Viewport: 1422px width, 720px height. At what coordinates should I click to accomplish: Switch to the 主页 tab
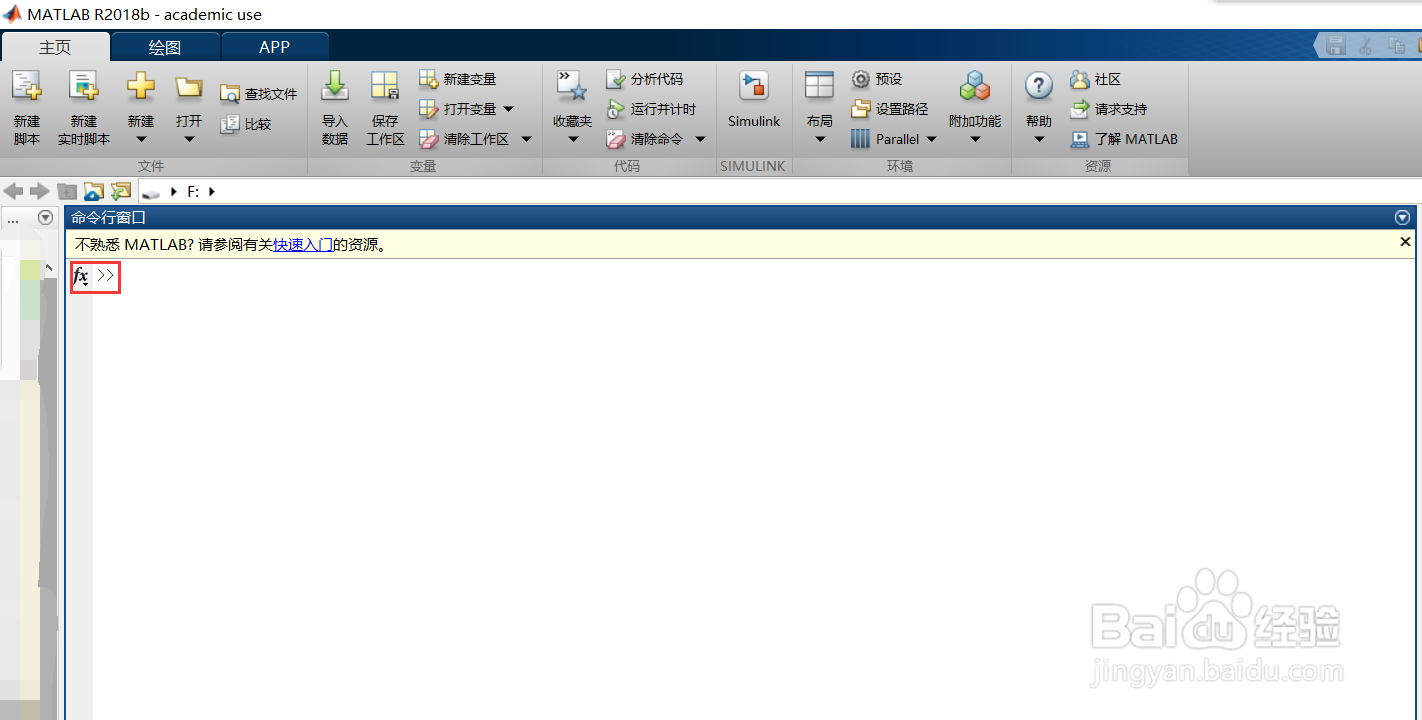(x=55, y=47)
